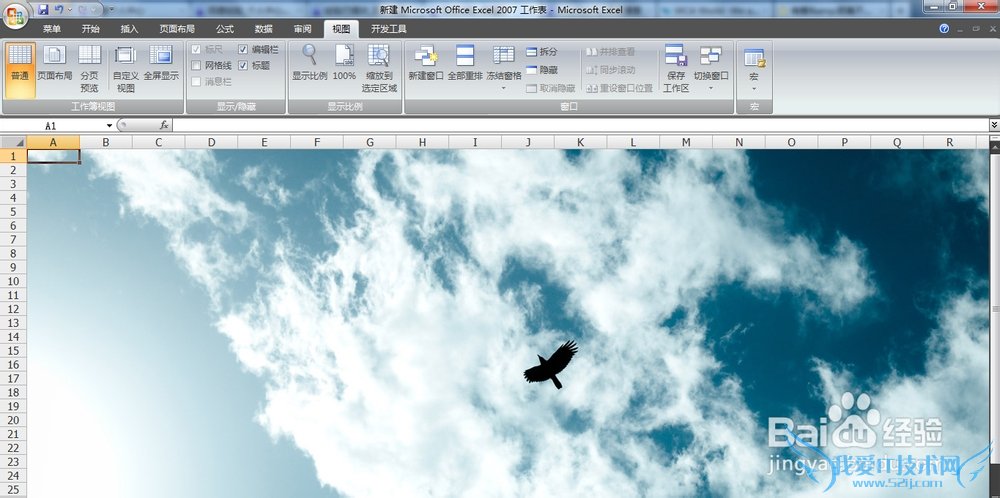Expand the 切换窗口 switch windows dropdown
The height and width of the screenshot is (498, 1000).
[x=711, y=88]
